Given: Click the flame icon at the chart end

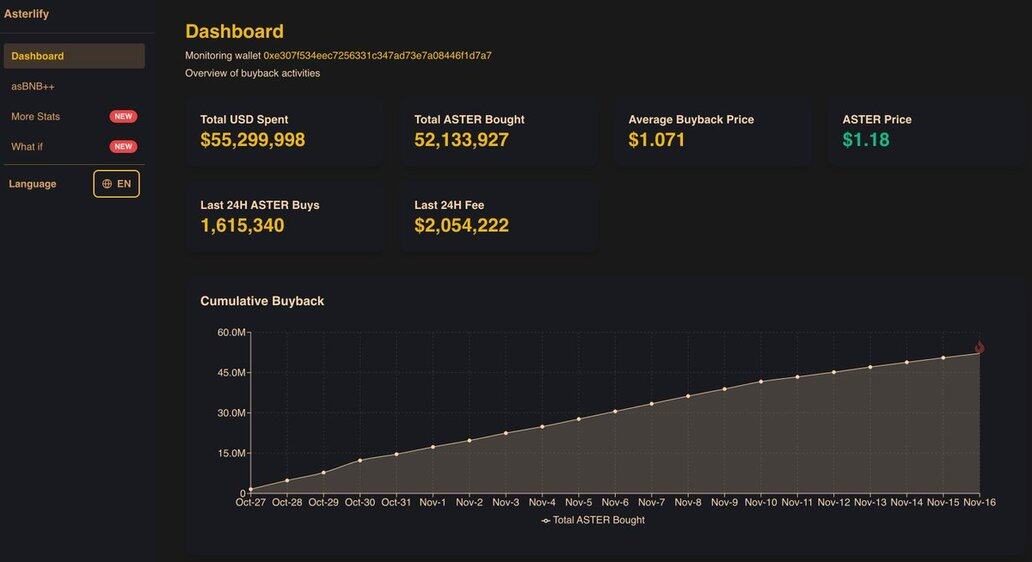Looking at the screenshot, I should click(979, 347).
